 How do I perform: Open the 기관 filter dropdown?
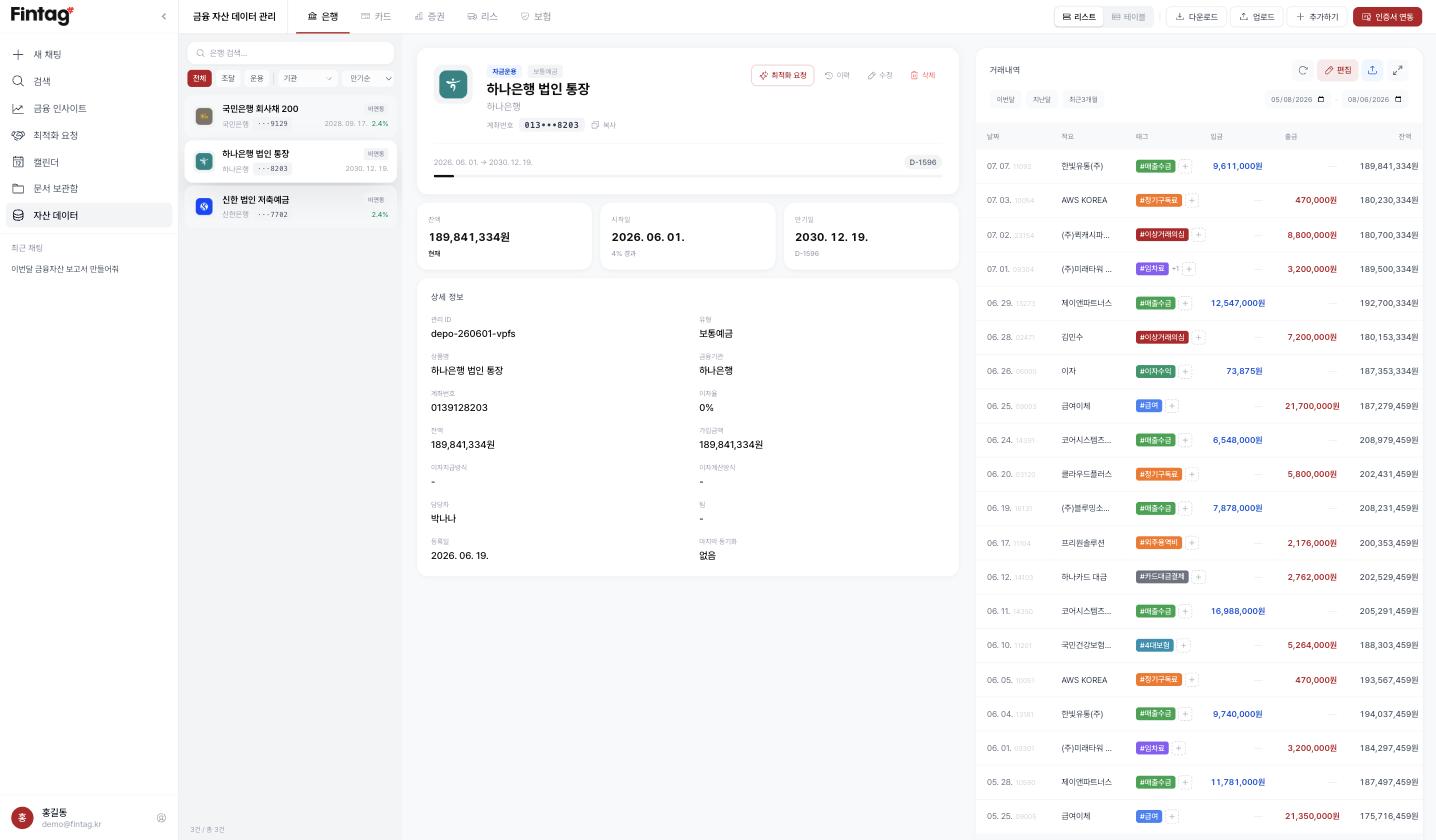(x=307, y=78)
